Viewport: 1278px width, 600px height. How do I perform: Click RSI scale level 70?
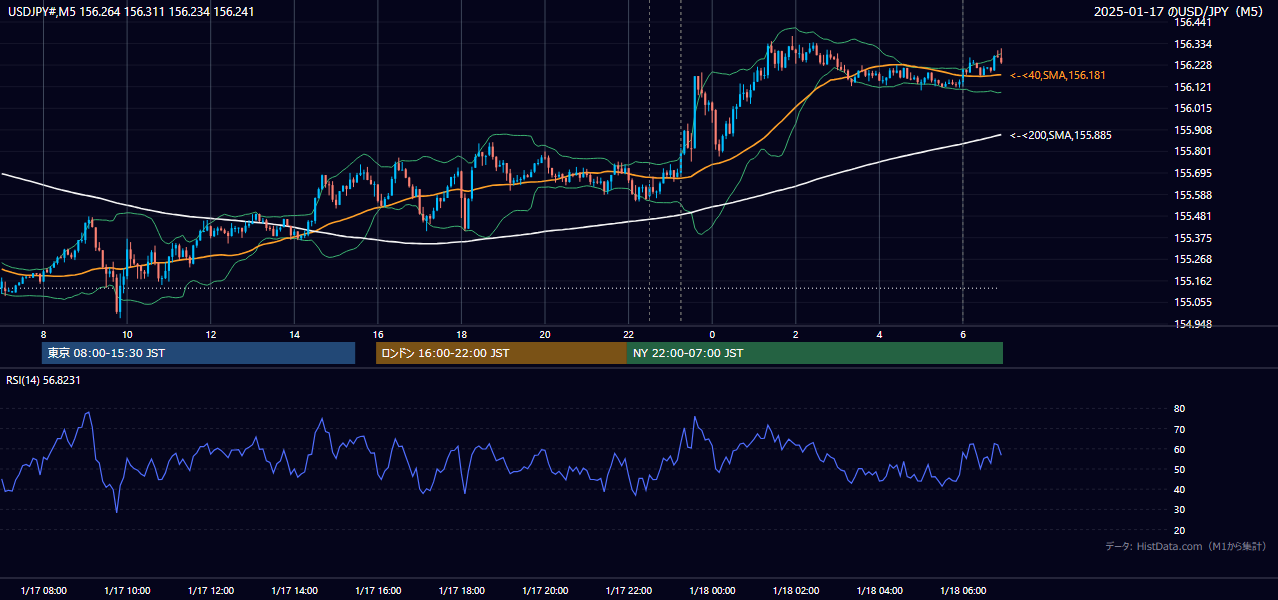1180,429
